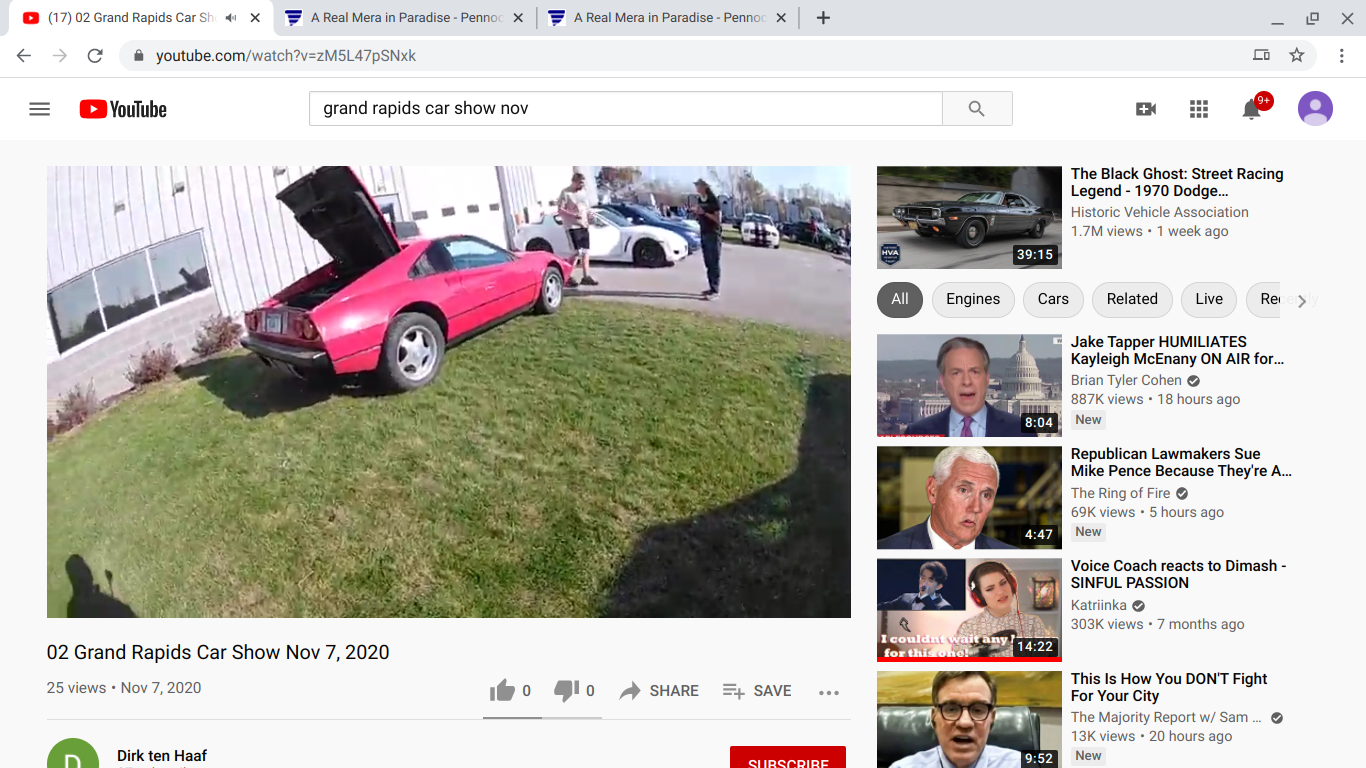Bookmark this page with the star icon
1366x768 pixels.
(x=1297, y=56)
